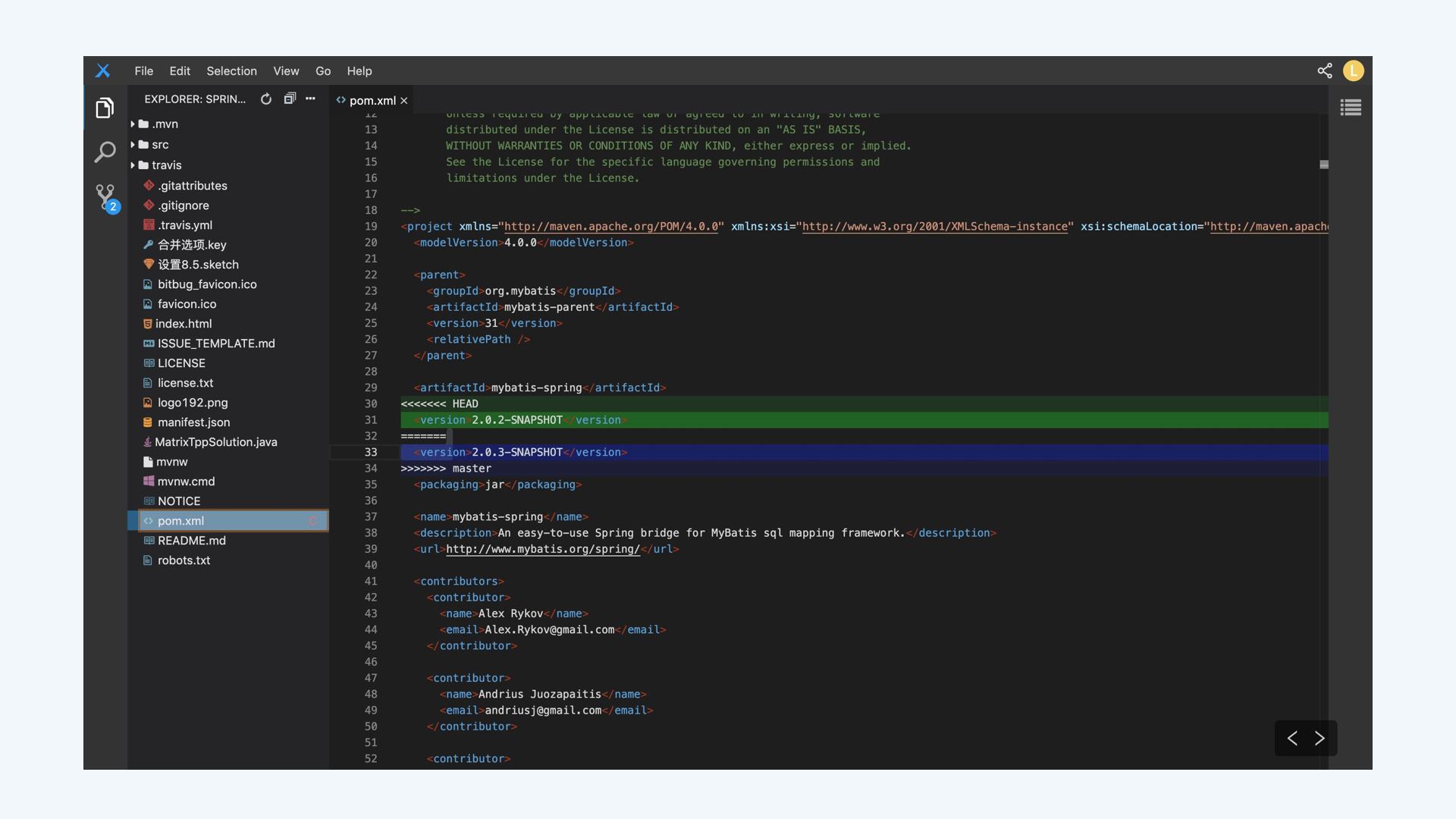Viewport: 1456px width, 819px height.
Task: Click the editor scrollbar position marker
Action: 1324,165
